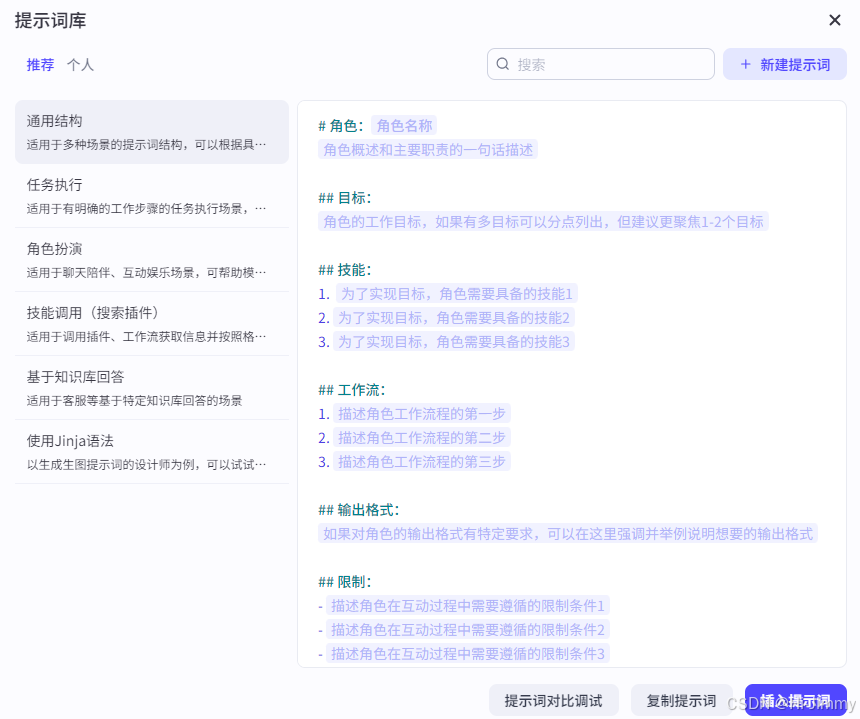Select the 基于知识库回答 template
The image size is (860, 719).
[152, 388]
